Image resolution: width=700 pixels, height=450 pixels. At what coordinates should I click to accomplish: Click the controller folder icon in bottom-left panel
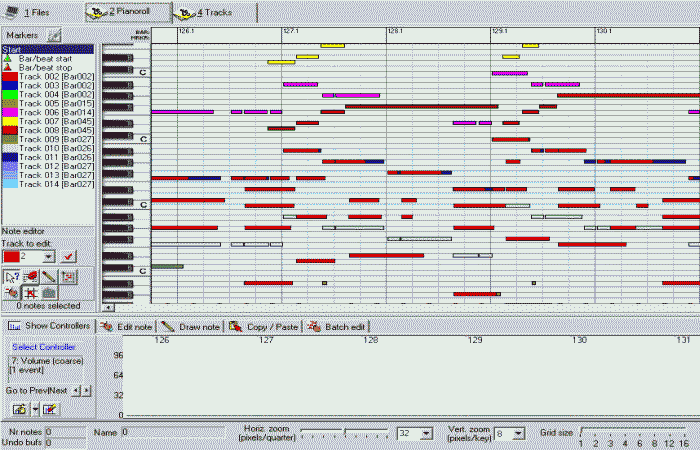pyautogui.click(x=19, y=409)
